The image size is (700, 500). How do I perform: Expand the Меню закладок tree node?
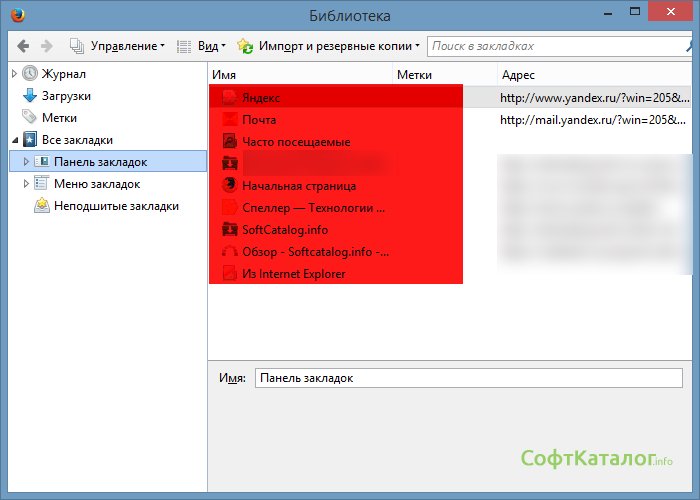[x=26, y=184]
